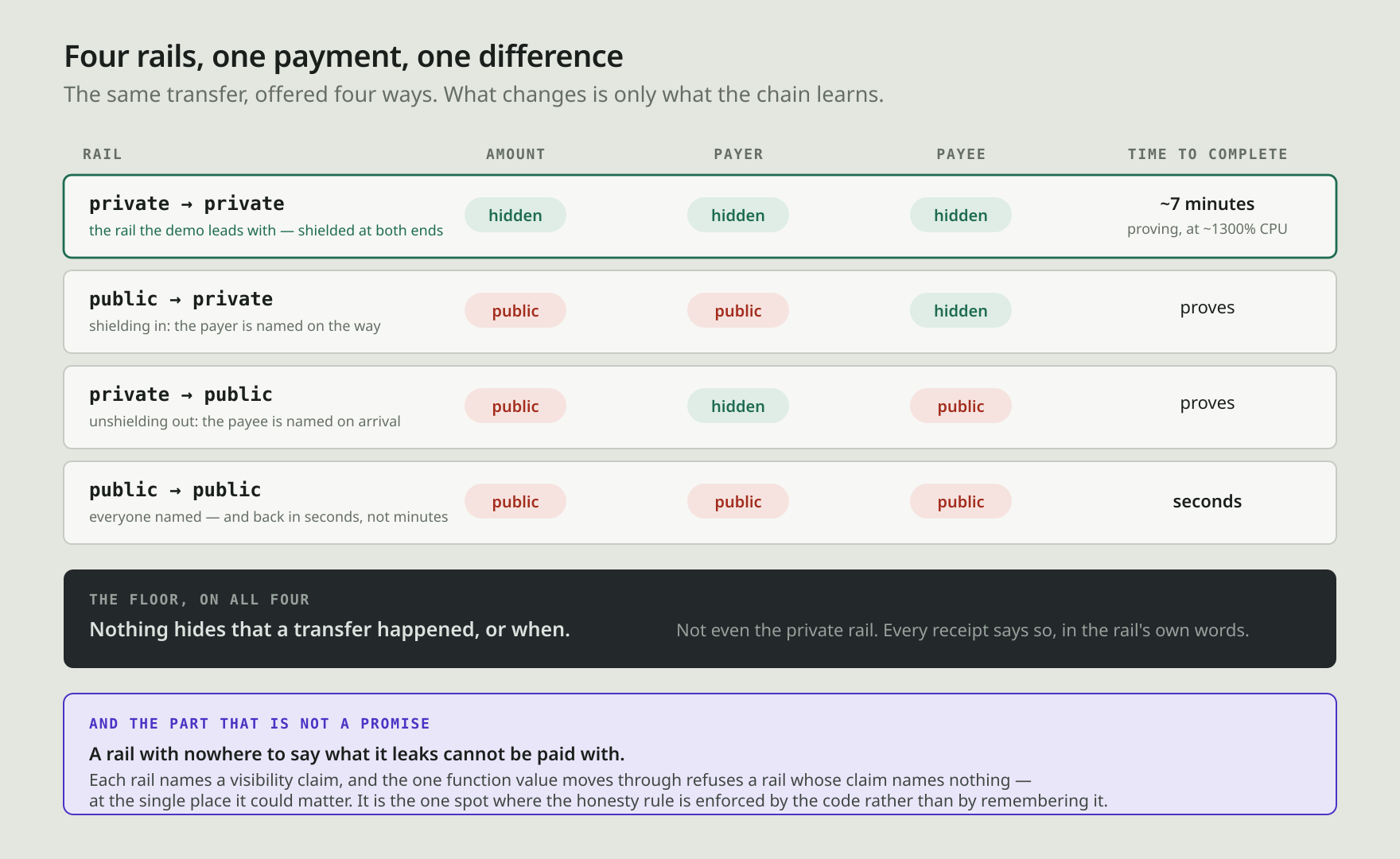Click hidden Payee pill in private → private row
The height and width of the screenshot is (859, 1400).
(961, 215)
